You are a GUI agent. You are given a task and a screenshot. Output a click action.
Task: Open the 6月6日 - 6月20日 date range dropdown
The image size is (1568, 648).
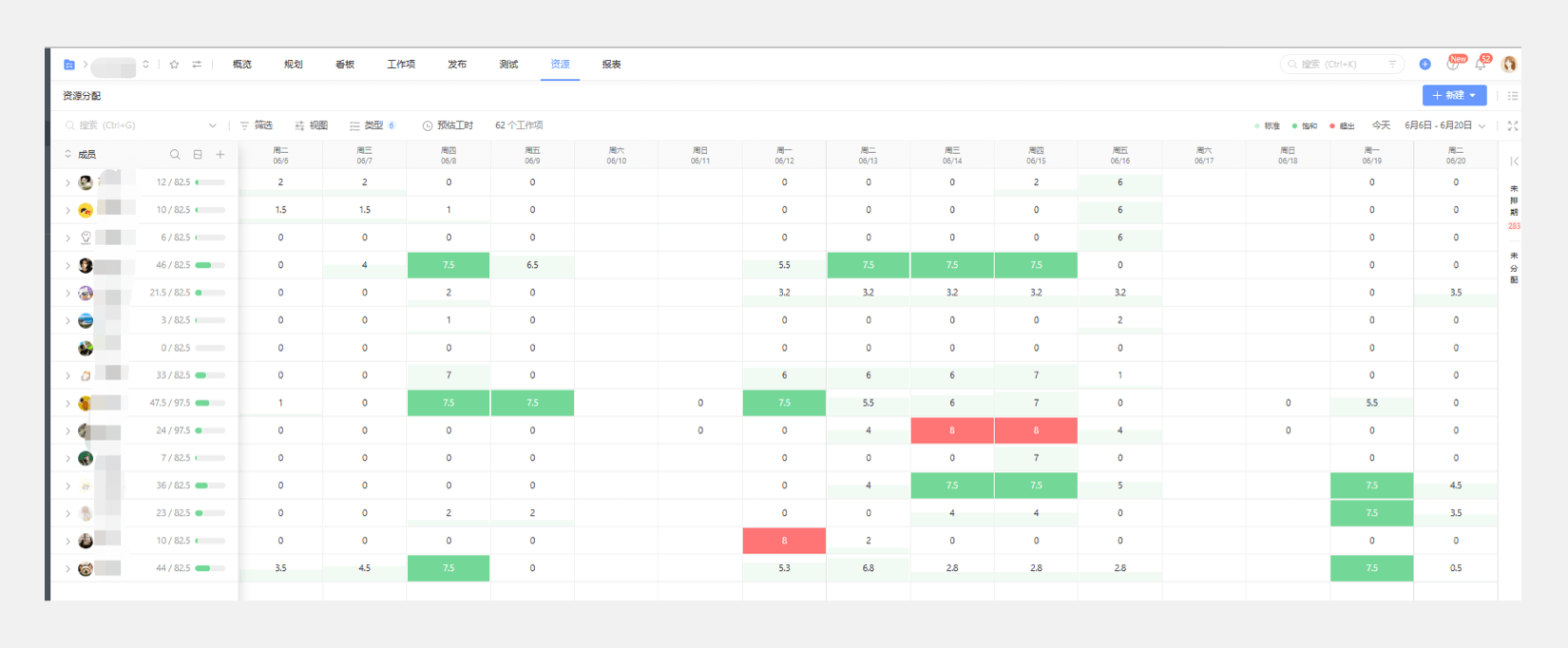point(1444,125)
